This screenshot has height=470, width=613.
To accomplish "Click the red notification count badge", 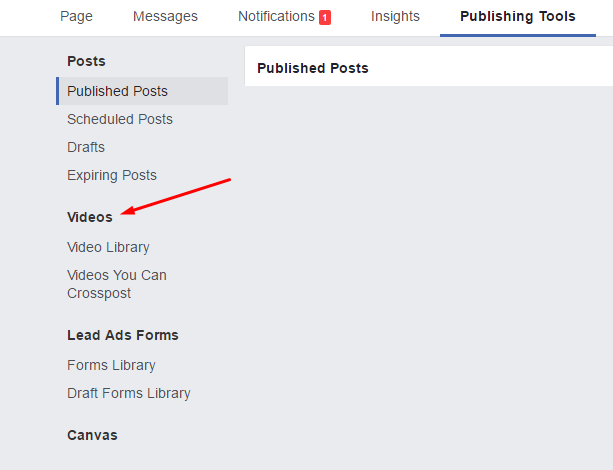I will pyautogui.click(x=325, y=17).
